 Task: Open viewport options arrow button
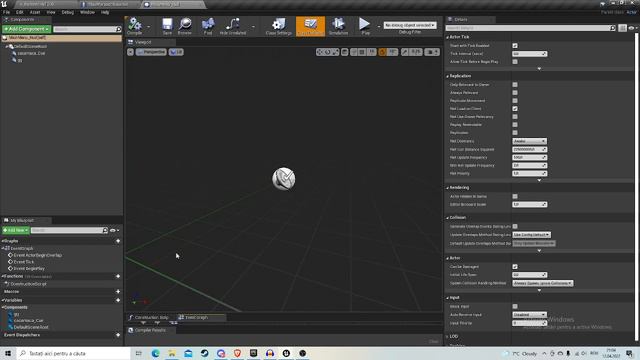point(130,52)
